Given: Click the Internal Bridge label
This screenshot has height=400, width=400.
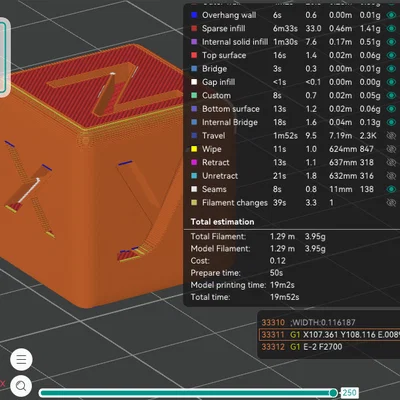Looking at the screenshot, I should [x=230, y=122].
